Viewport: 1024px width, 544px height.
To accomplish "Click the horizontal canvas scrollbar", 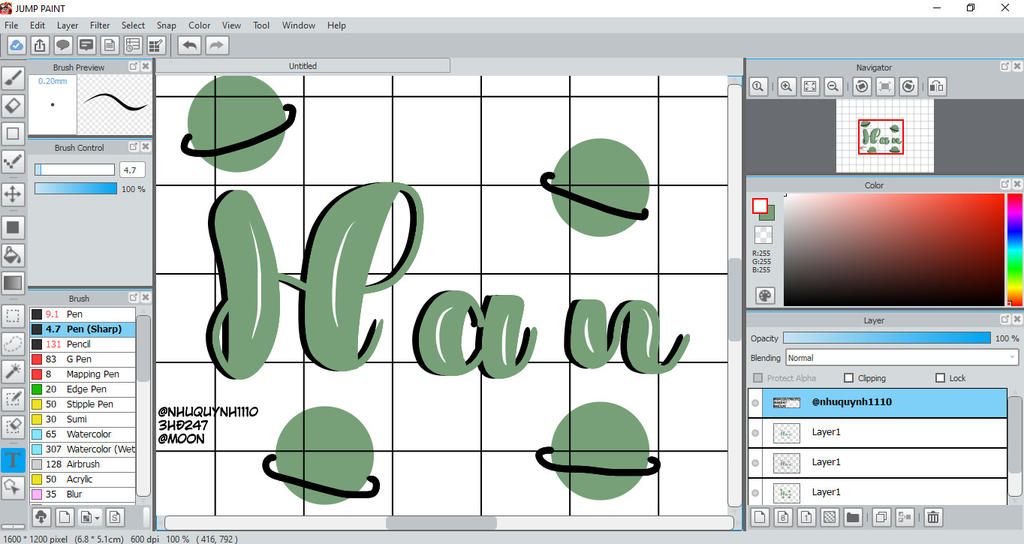I will pyautogui.click(x=441, y=523).
